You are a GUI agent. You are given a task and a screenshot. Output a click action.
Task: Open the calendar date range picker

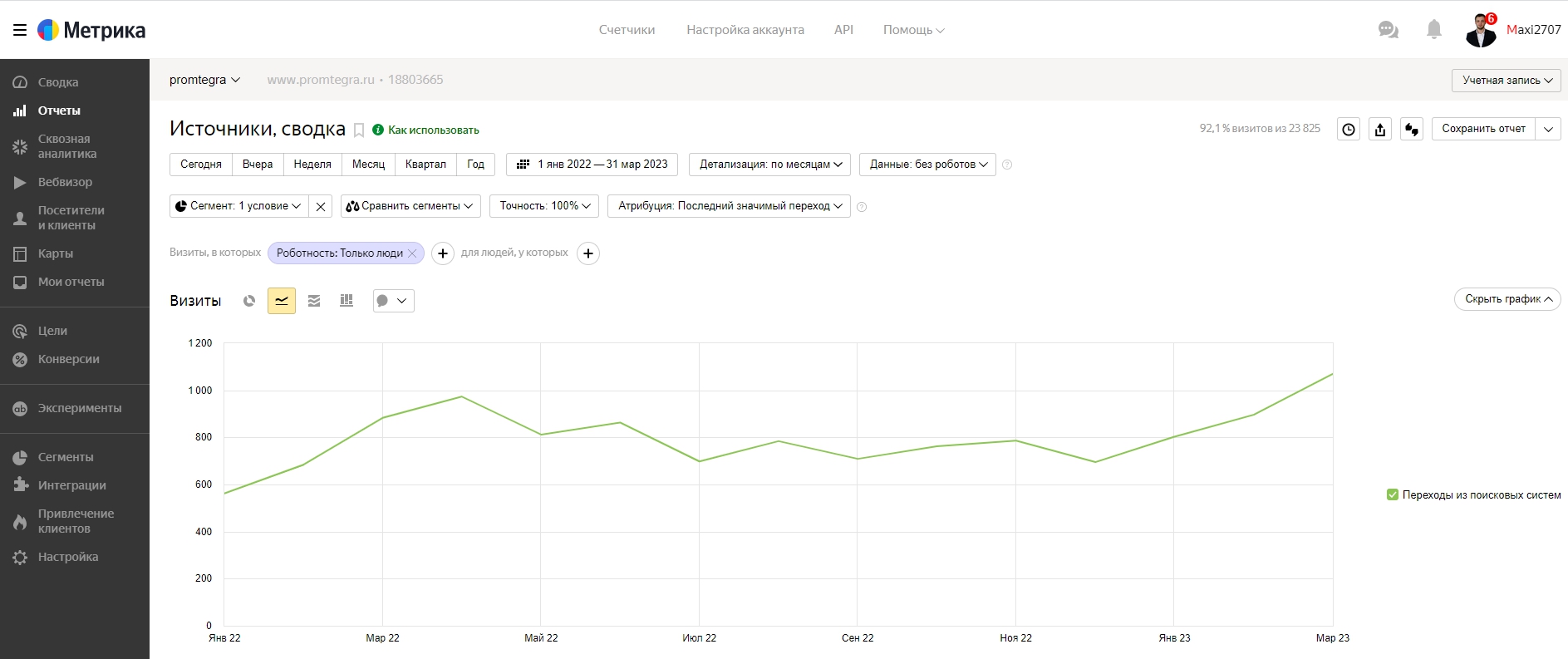(592, 165)
